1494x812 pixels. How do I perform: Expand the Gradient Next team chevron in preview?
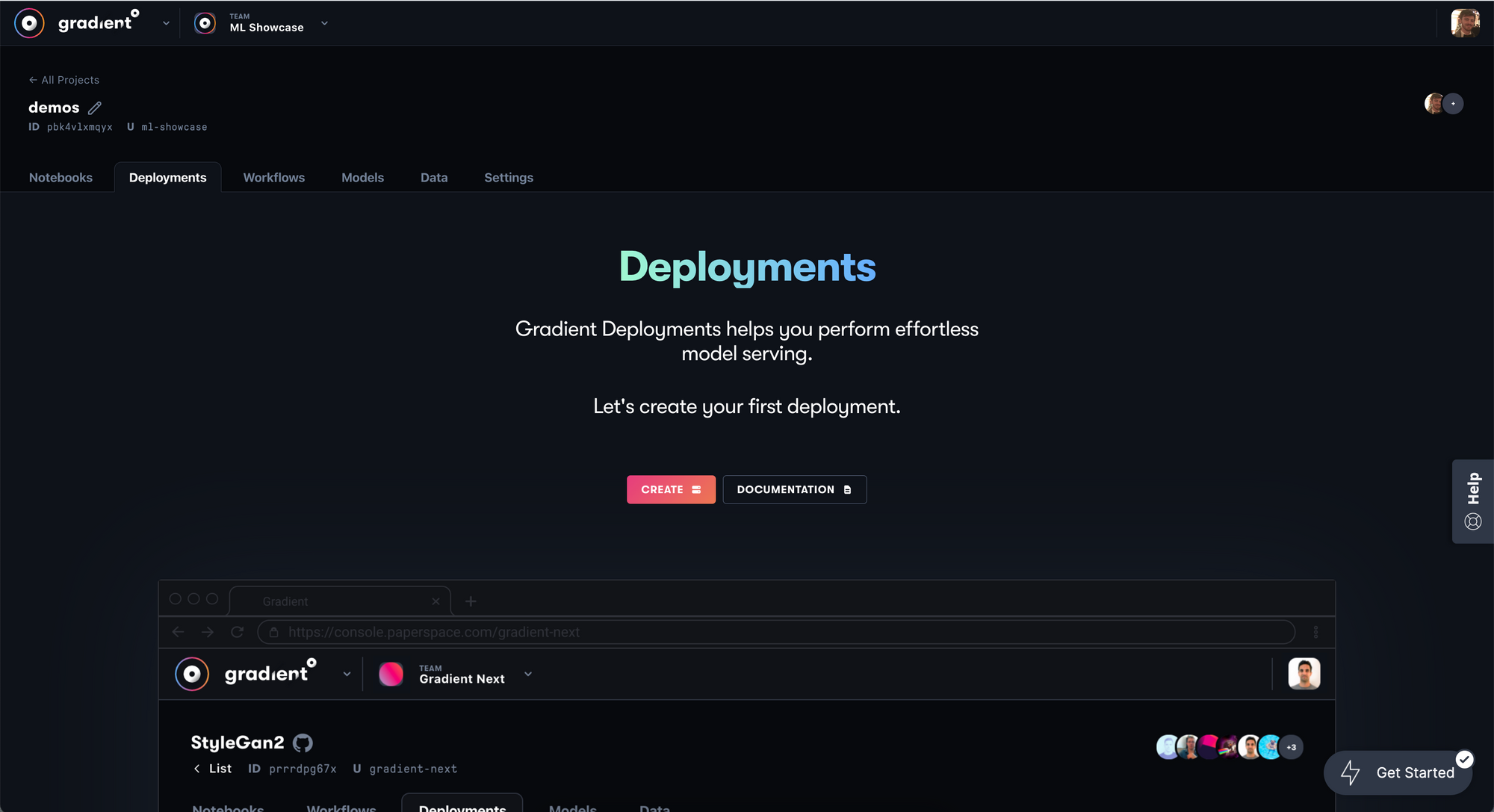pyautogui.click(x=528, y=674)
